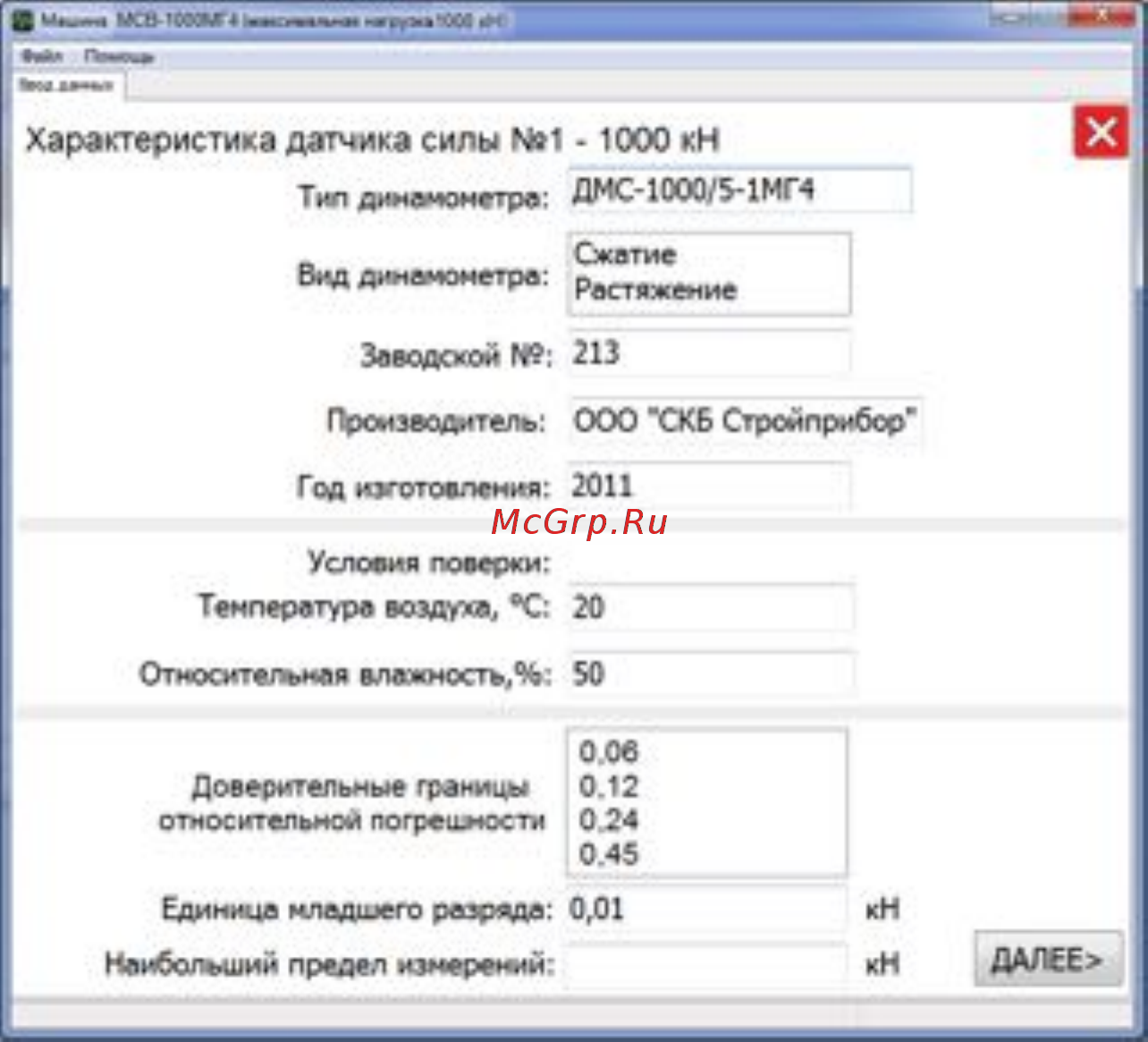Click the heading Характеристика датчика силы №1

372,140
